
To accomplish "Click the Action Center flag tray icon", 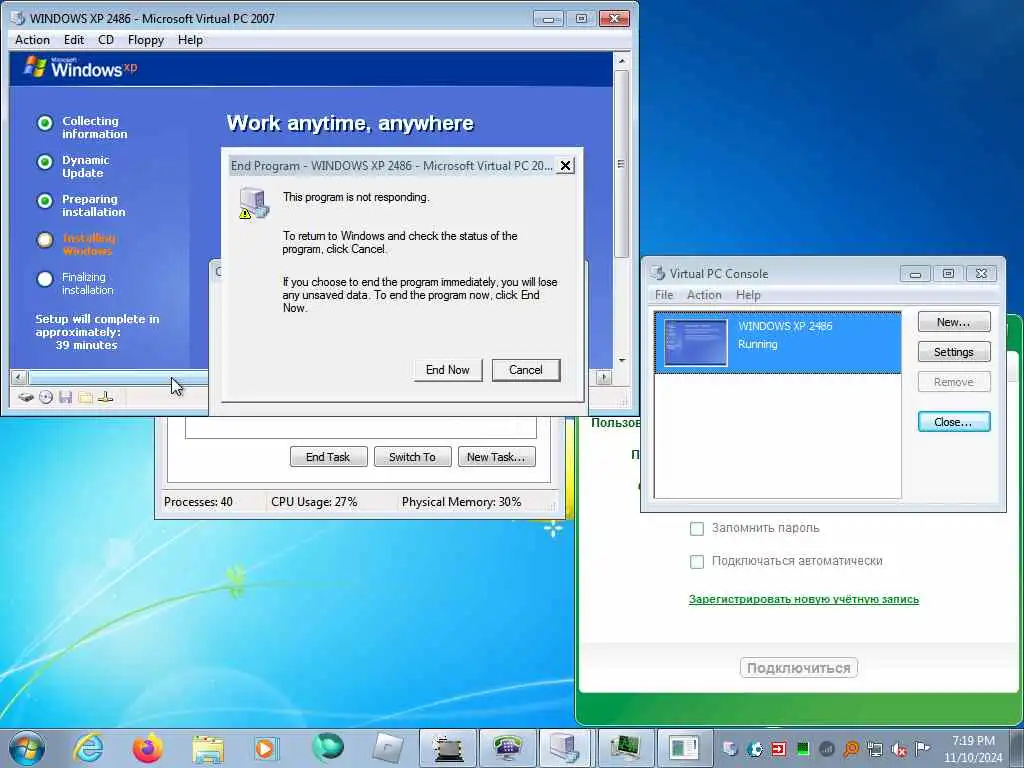I will click(x=922, y=749).
